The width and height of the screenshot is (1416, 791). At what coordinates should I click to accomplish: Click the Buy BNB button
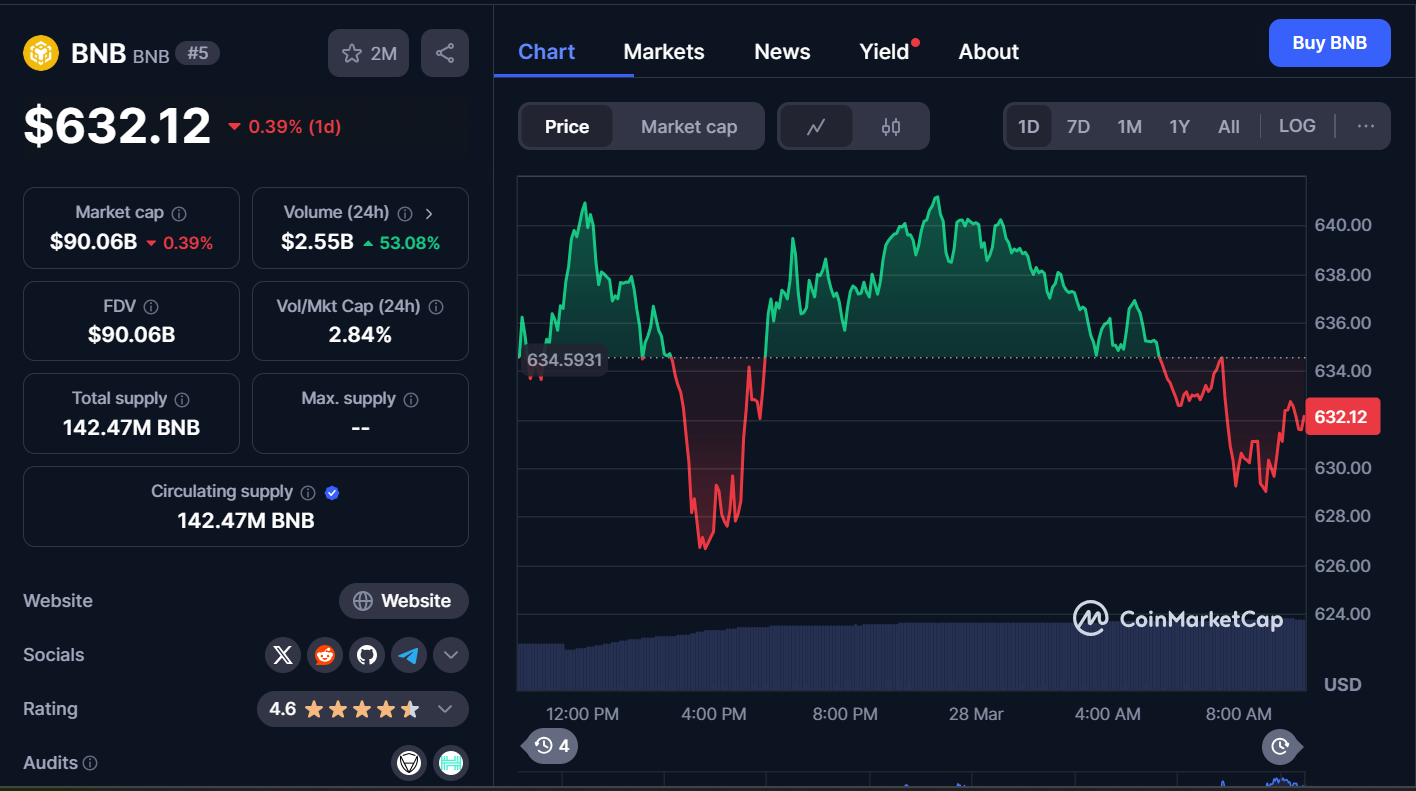pyautogui.click(x=1329, y=43)
